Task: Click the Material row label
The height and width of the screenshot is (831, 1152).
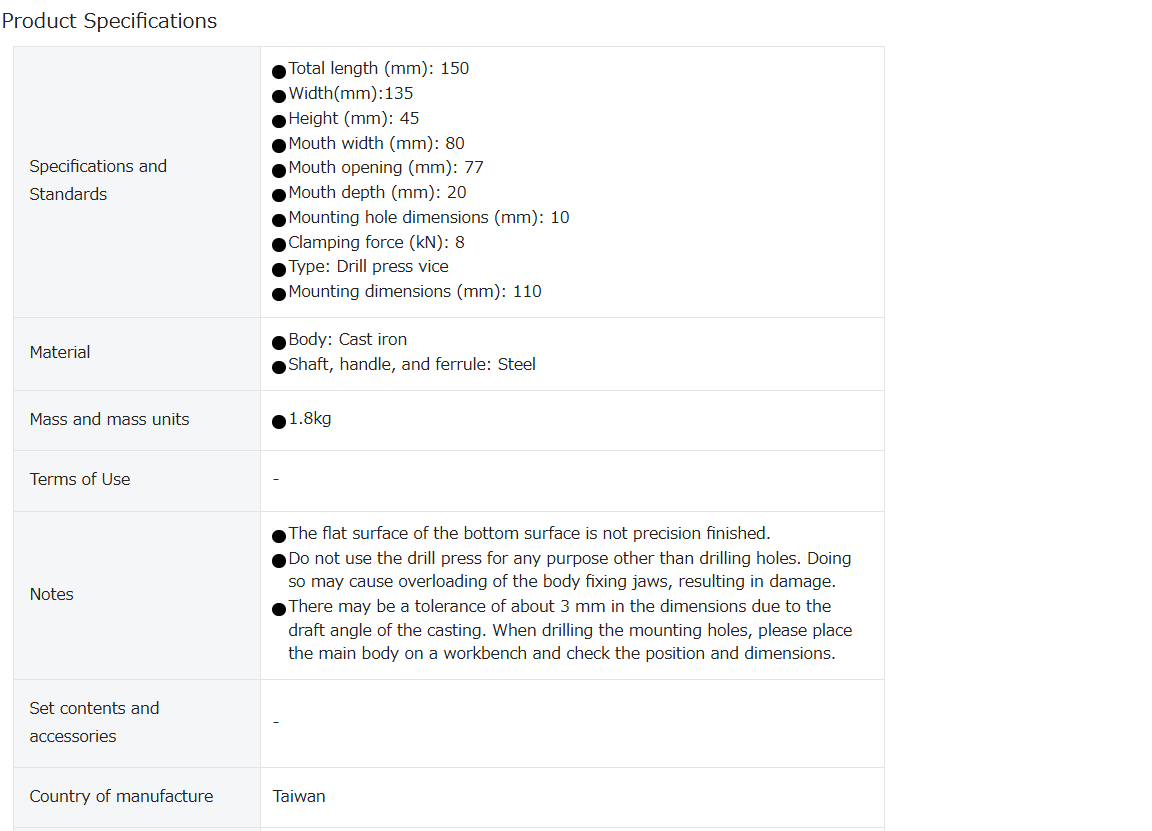Action: tap(60, 353)
